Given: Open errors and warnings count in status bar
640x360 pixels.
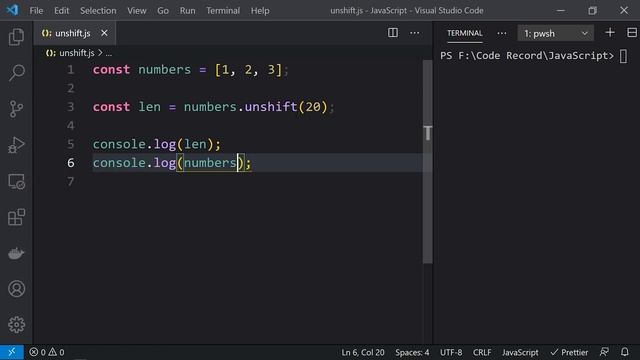Looking at the screenshot, I should [x=47, y=352].
